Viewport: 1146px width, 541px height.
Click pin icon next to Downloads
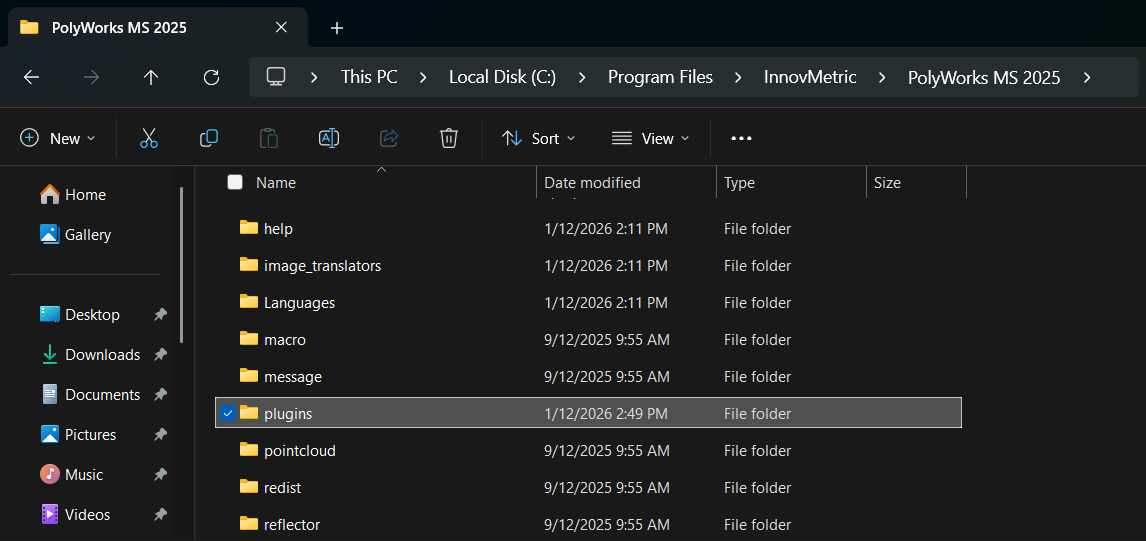pos(160,355)
